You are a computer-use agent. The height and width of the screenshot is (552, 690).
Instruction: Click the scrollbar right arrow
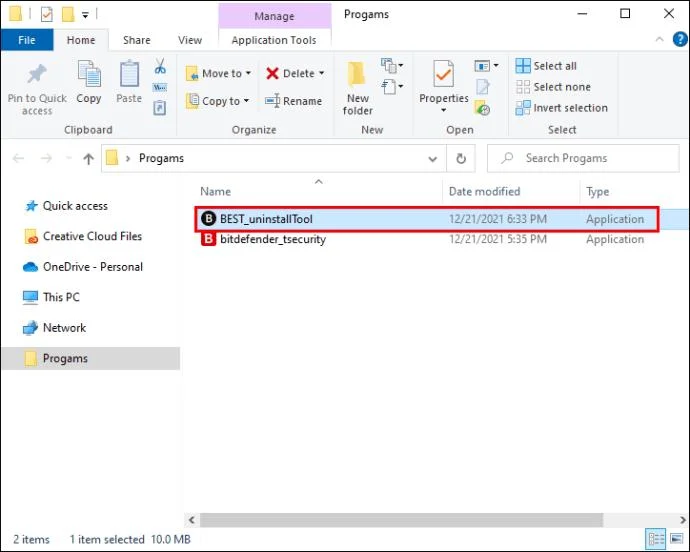click(x=683, y=520)
